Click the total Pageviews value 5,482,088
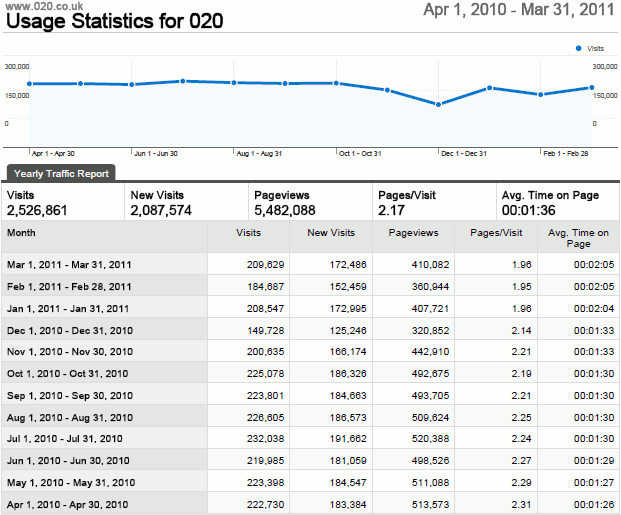621x515 pixels. tap(285, 210)
